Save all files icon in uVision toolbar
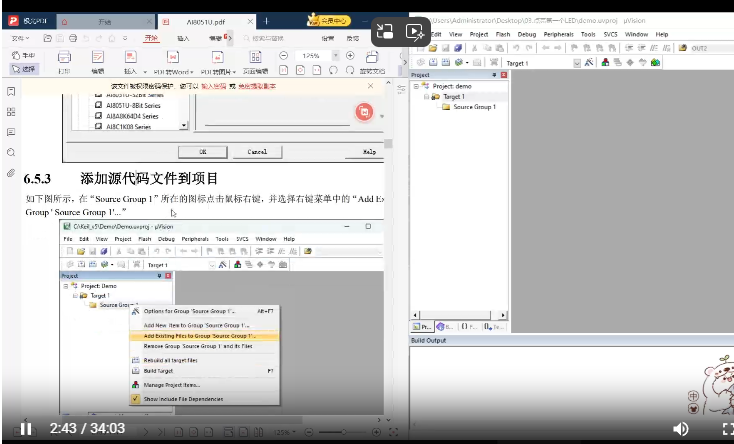Viewport: 734px width, 444px height. pyautogui.click(x=458, y=48)
